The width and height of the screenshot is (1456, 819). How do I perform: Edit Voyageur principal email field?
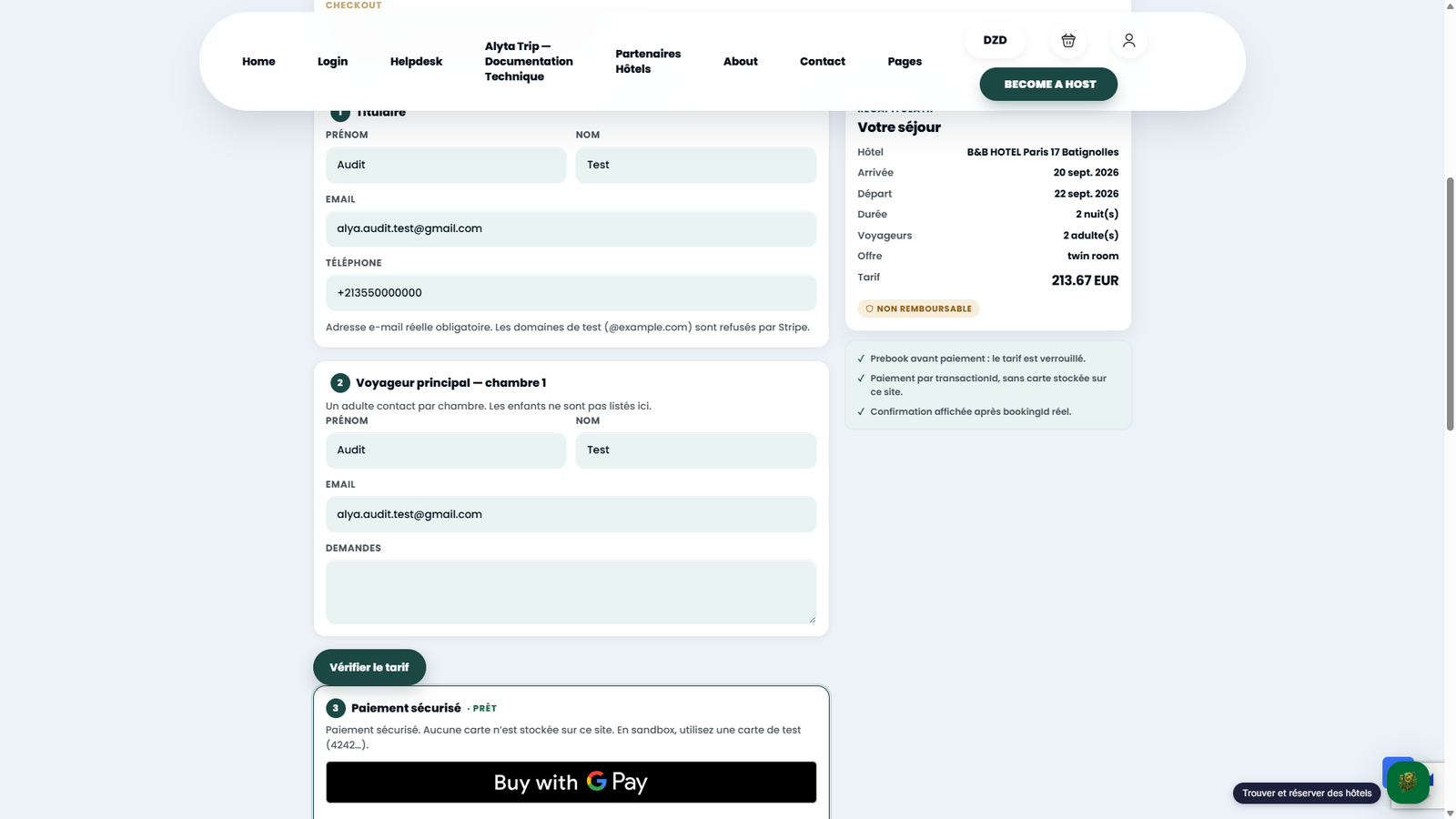(x=571, y=514)
